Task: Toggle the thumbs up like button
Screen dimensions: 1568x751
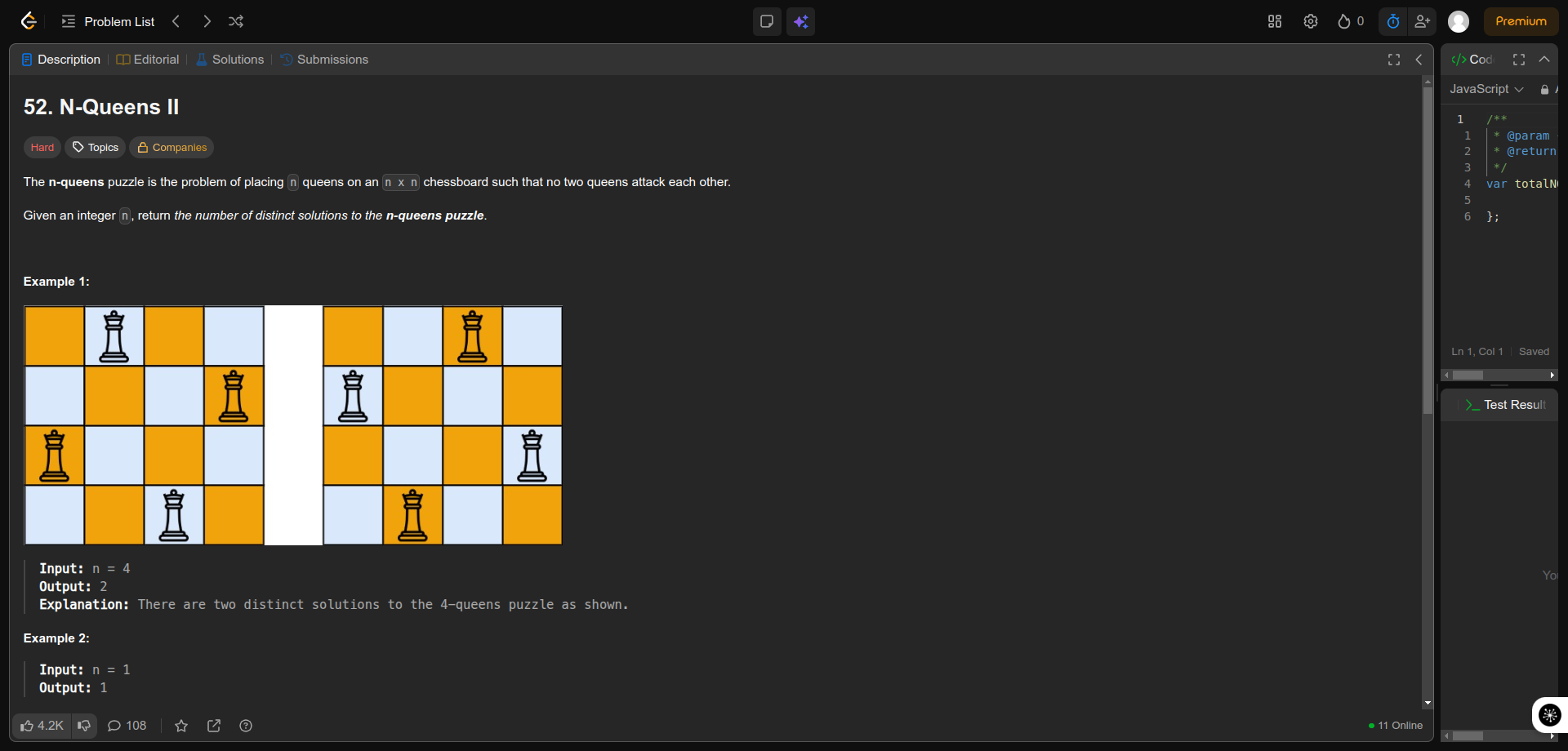Action: 42,726
